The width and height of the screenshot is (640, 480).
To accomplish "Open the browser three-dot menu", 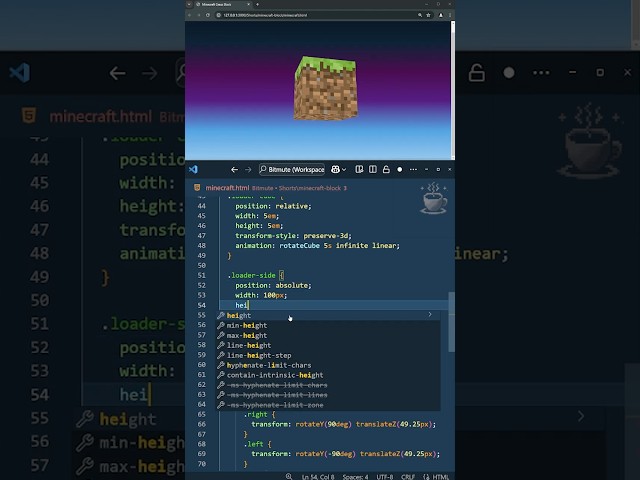I will (x=450, y=15).
